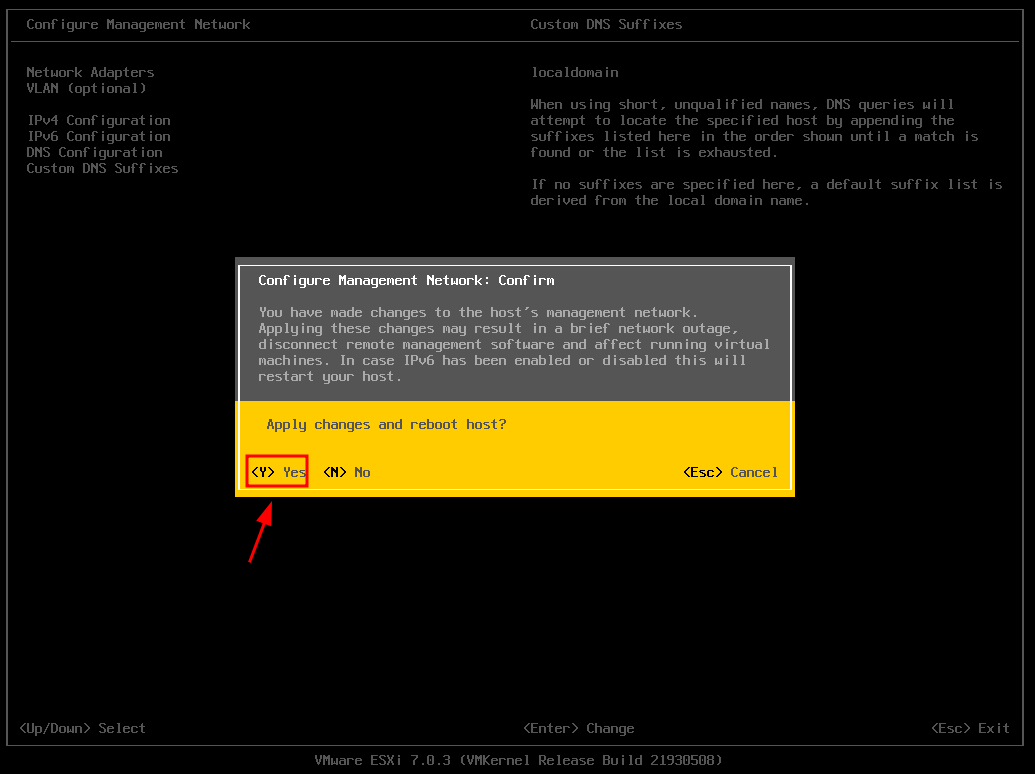This screenshot has width=1035, height=774.
Task: Click the DNS suffix description paragraph
Action: coord(754,128)
